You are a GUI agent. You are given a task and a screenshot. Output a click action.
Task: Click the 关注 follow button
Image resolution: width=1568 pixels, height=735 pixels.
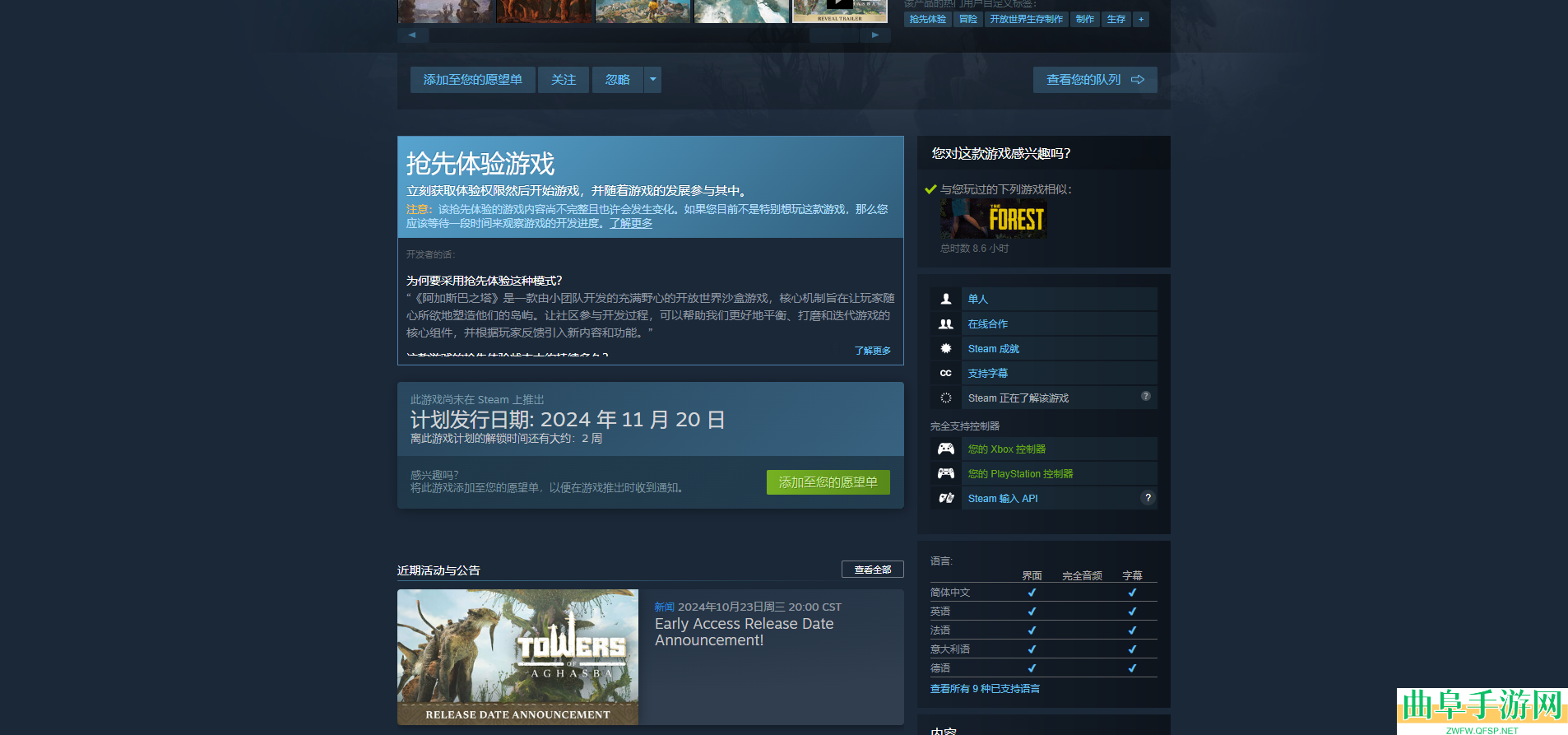564,80
